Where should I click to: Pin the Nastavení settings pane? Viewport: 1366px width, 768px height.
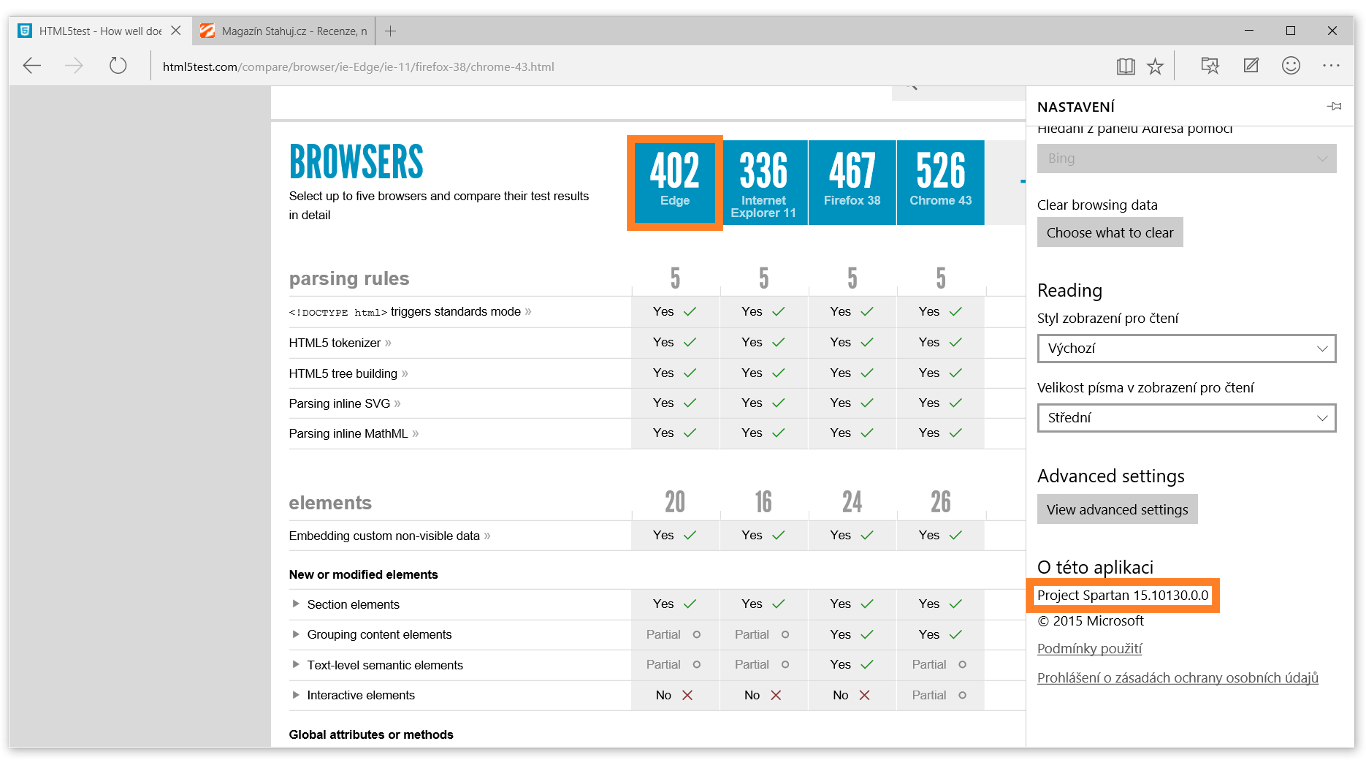tap(1334, 106)
